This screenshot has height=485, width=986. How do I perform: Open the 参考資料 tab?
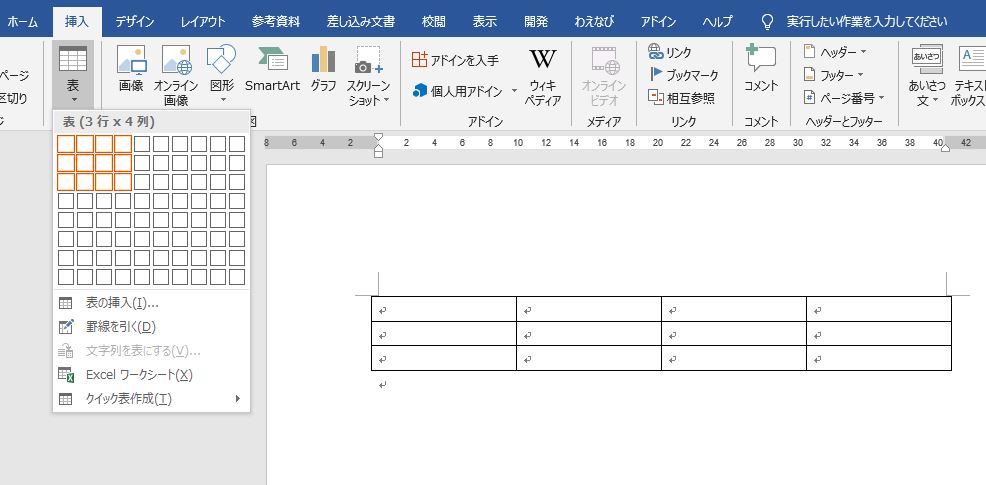pos(276,21)
